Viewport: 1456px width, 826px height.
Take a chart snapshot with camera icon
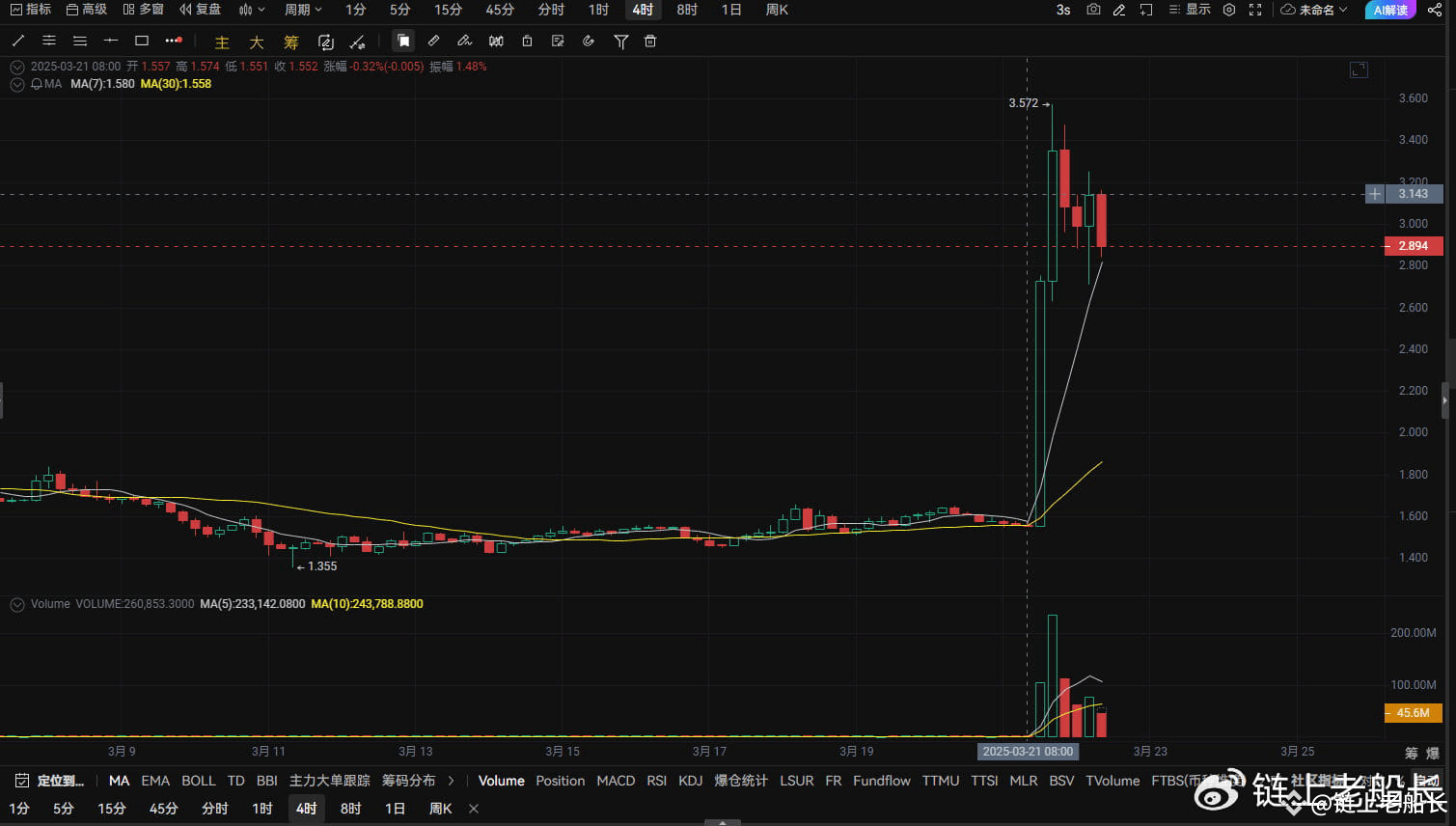coord(1093,10)
